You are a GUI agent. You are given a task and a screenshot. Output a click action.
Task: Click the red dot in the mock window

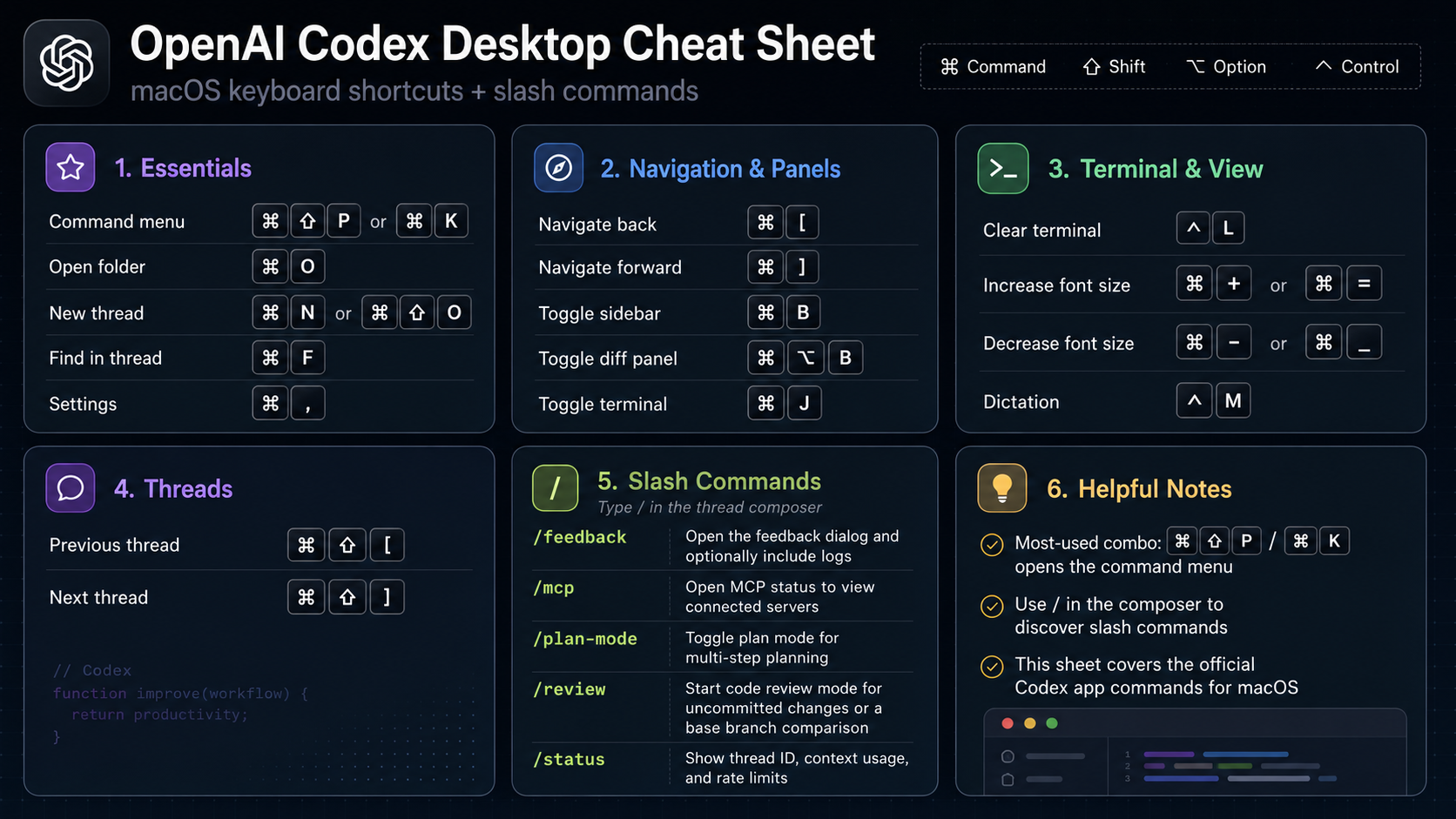tap(1008, 723)
